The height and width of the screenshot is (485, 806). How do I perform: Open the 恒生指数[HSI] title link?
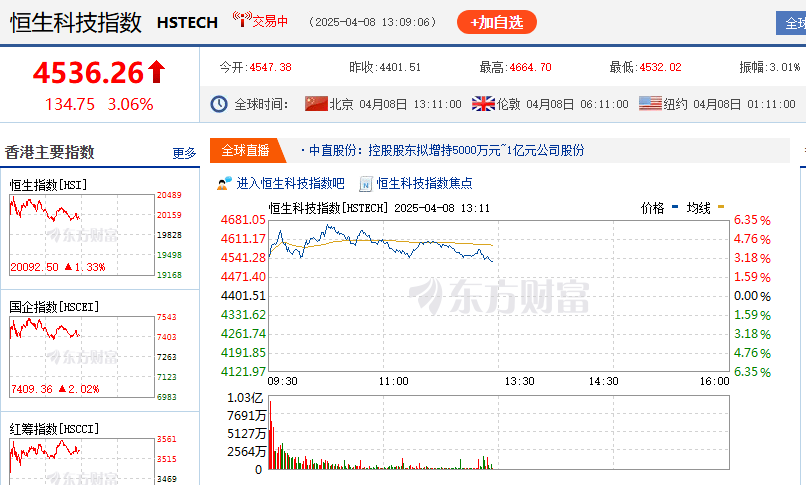point(48,184)
